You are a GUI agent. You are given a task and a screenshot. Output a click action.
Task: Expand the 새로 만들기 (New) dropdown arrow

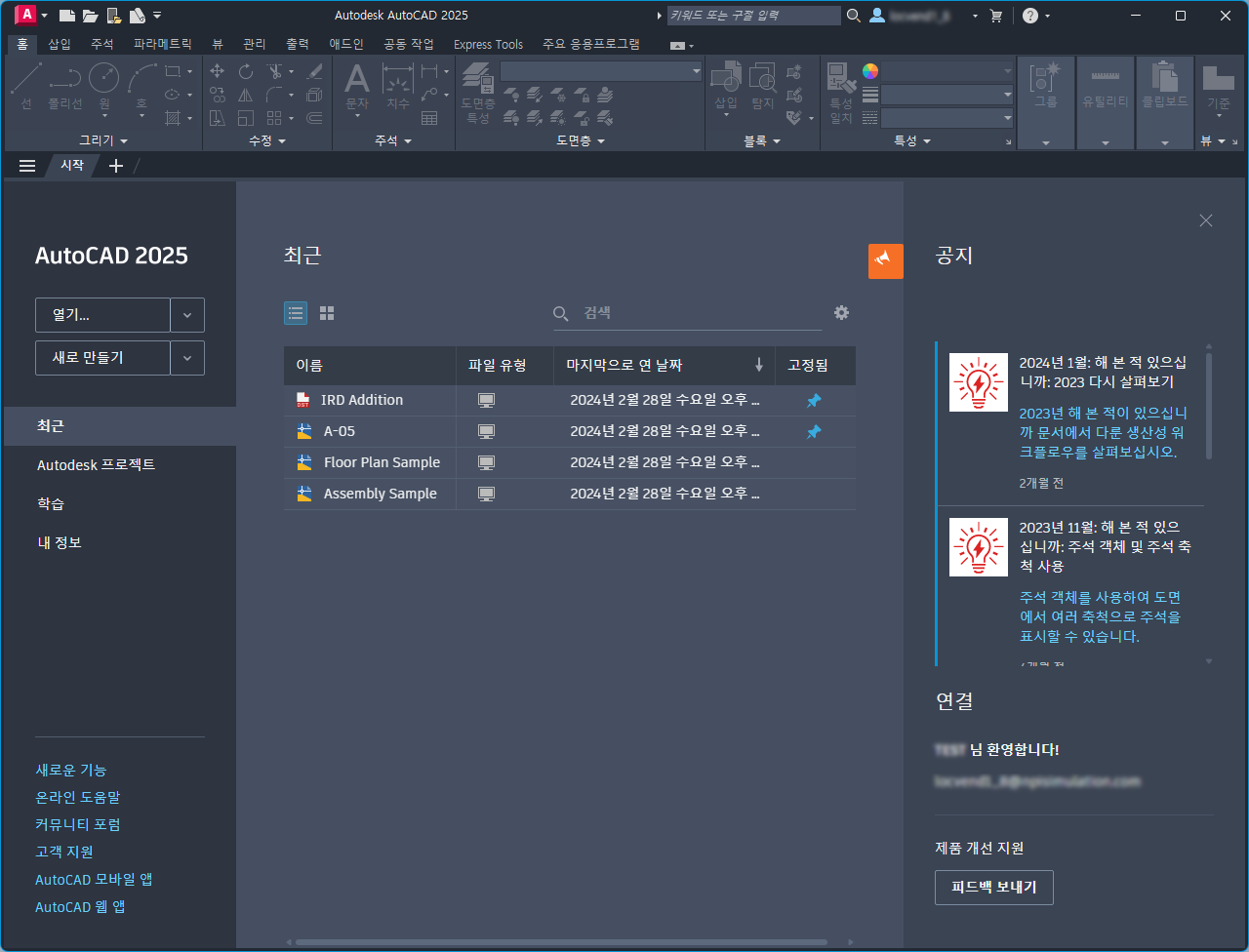[187, 358]
